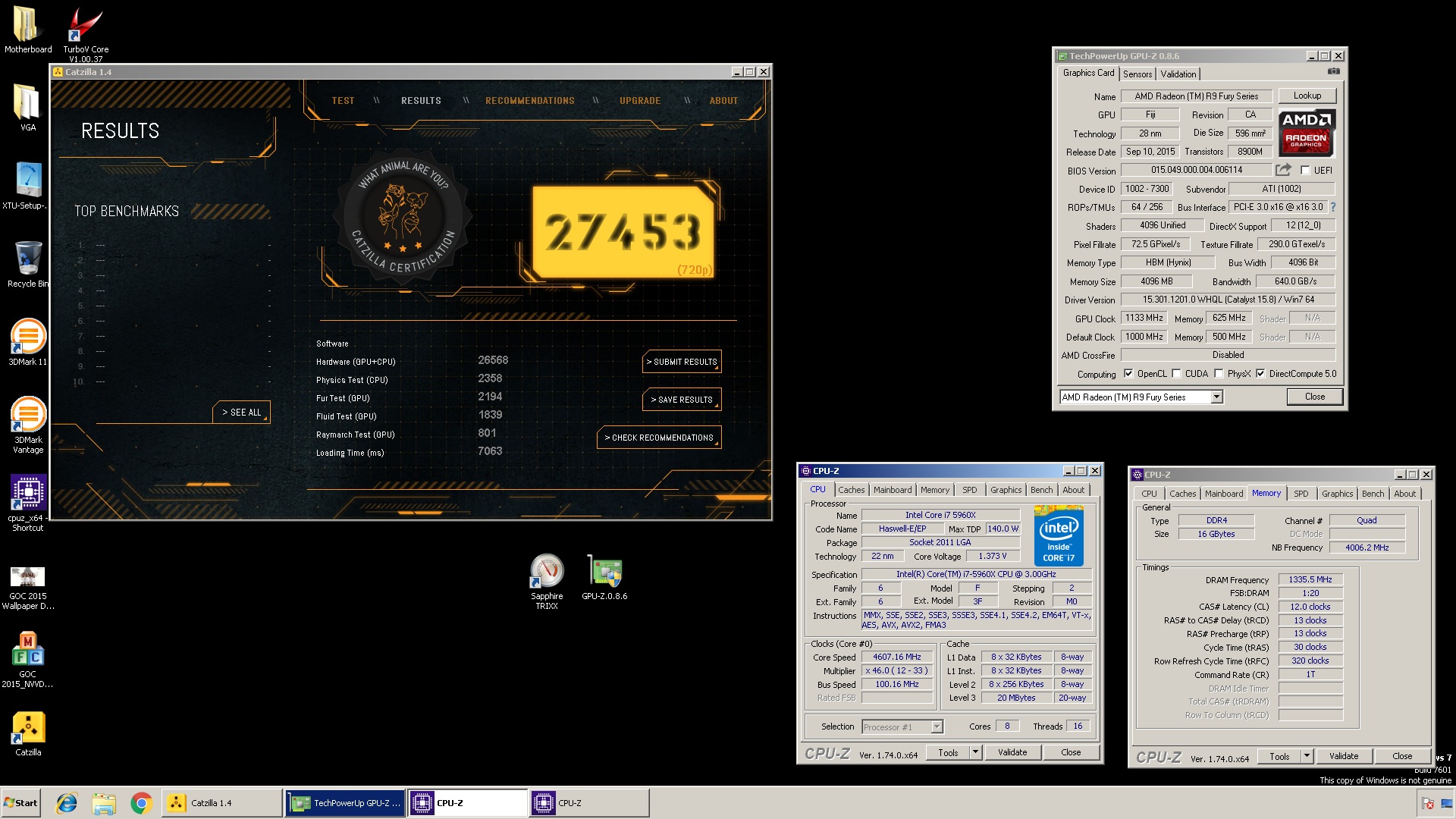Image resolution: width=1456 pixels, height=819 pixels.
Task: Select TEST menu in Catzilla
Action: click(343, 101)
